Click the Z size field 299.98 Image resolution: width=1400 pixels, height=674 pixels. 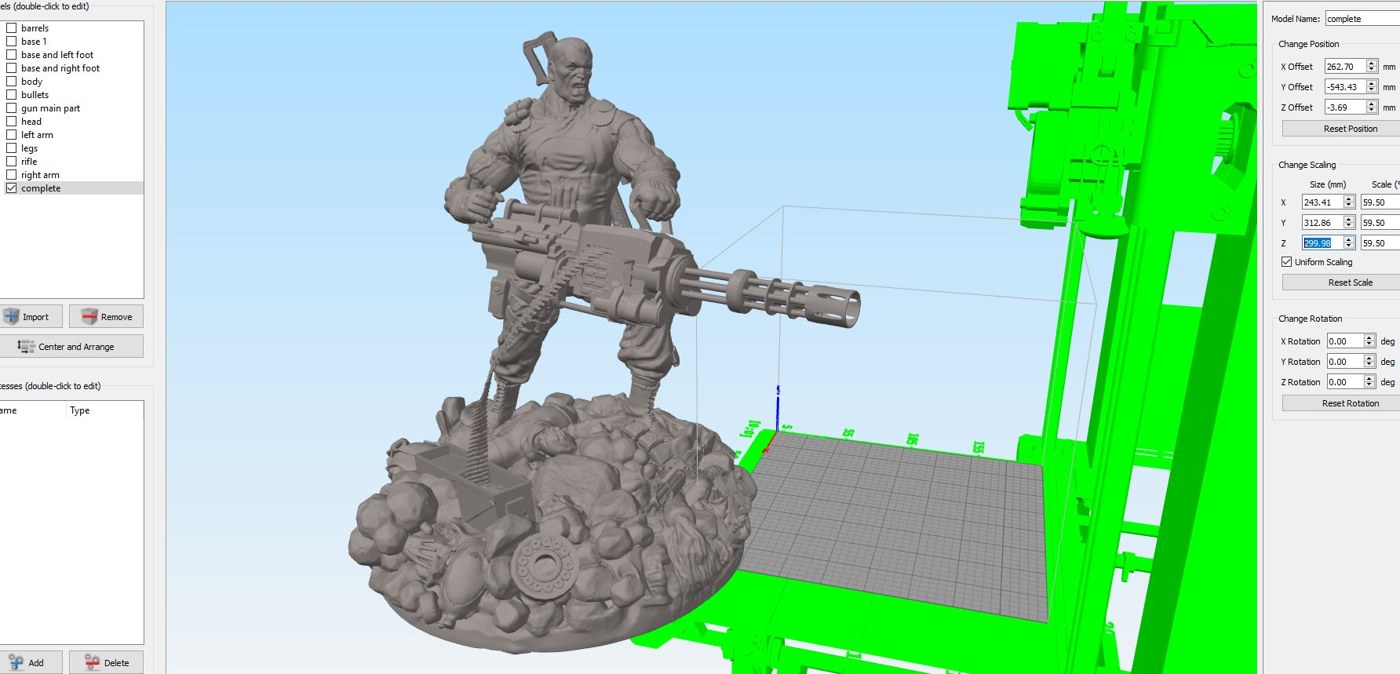point(1322,243)
